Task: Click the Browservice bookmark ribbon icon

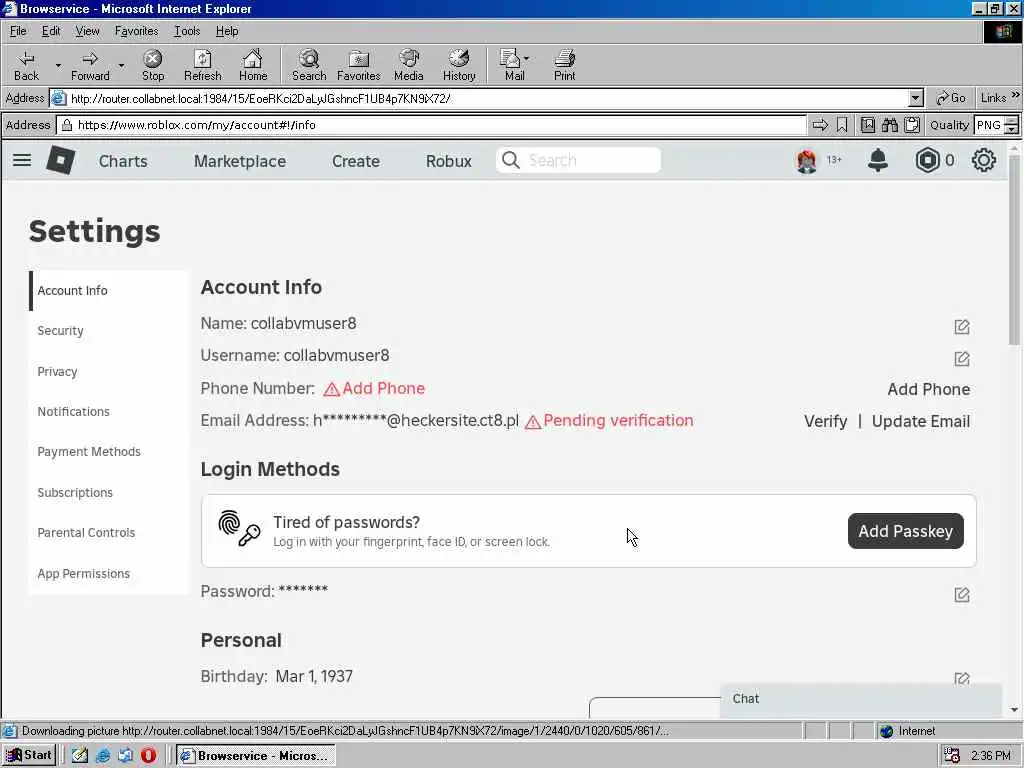Action: [x=842, y=125]
